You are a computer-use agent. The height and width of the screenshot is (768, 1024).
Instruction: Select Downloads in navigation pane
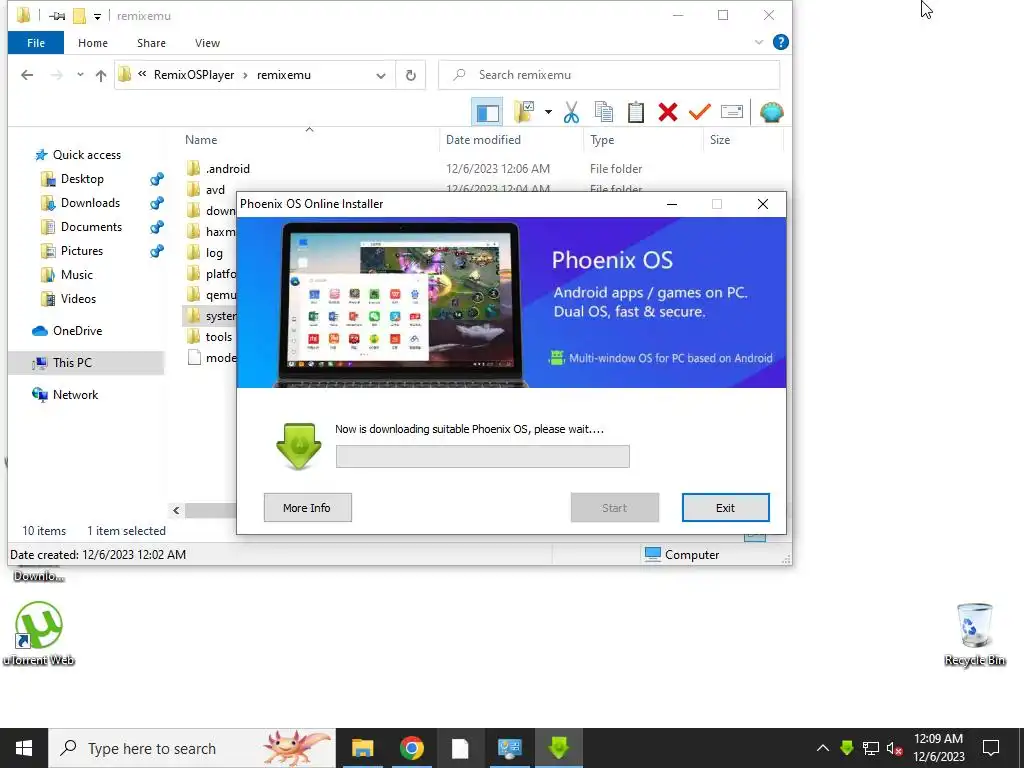tap(90, 203)
